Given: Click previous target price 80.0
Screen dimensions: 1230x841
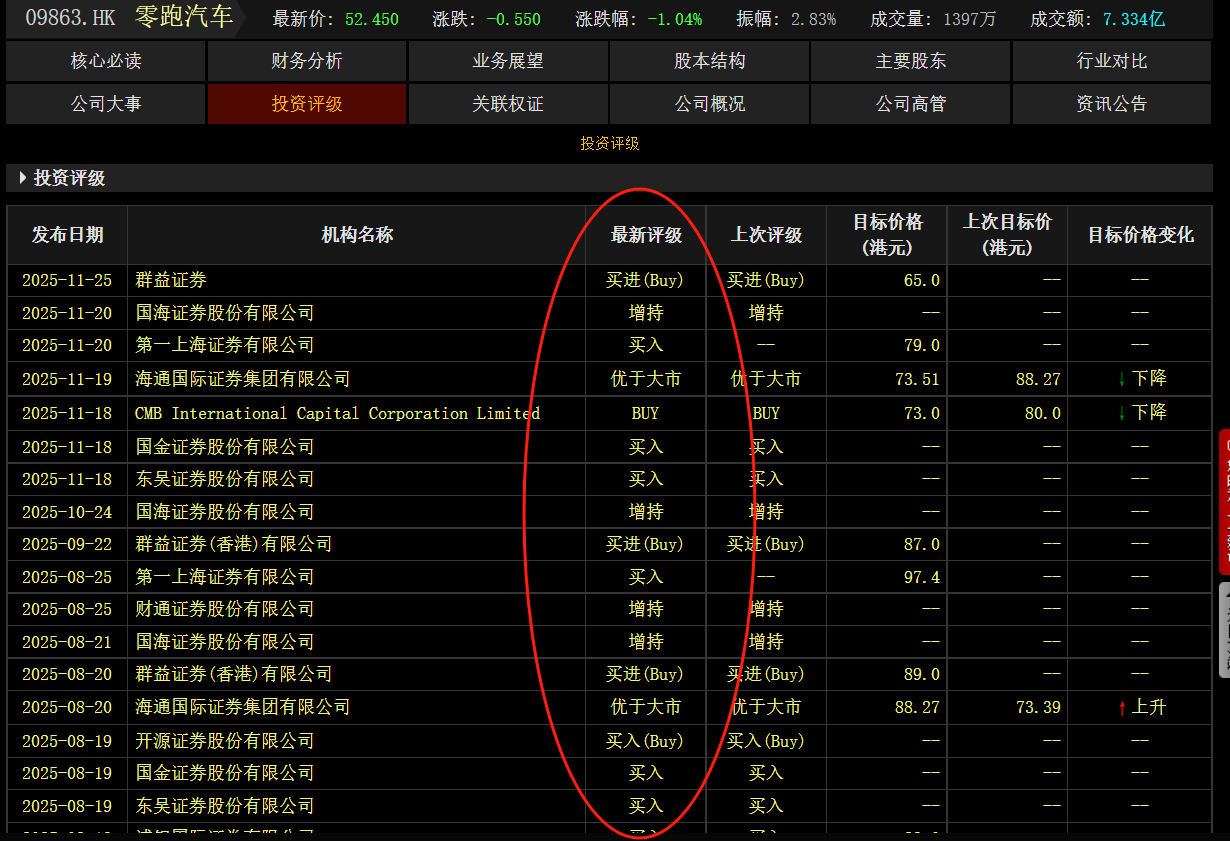Looking at the screenshot, I should tap(1043, 413).
